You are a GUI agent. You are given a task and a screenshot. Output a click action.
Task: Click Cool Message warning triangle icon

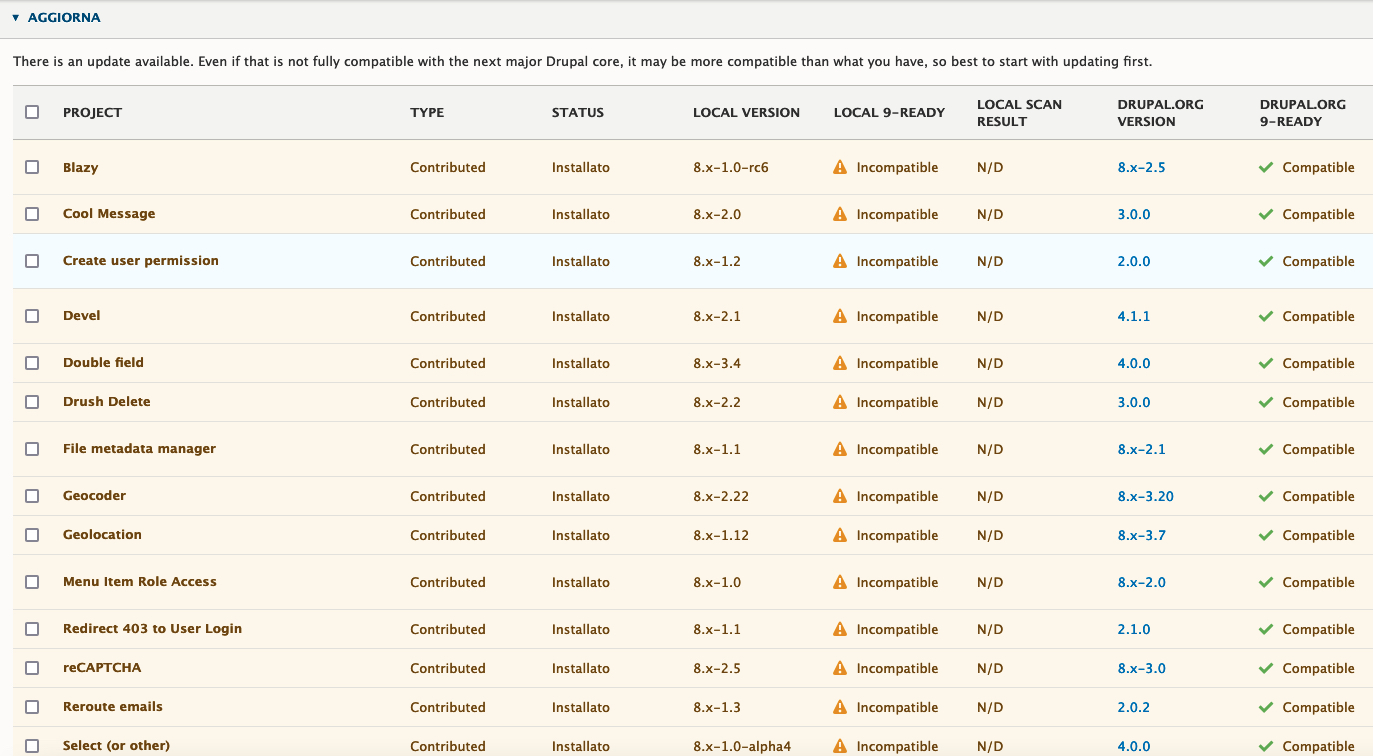coord(840,214)
